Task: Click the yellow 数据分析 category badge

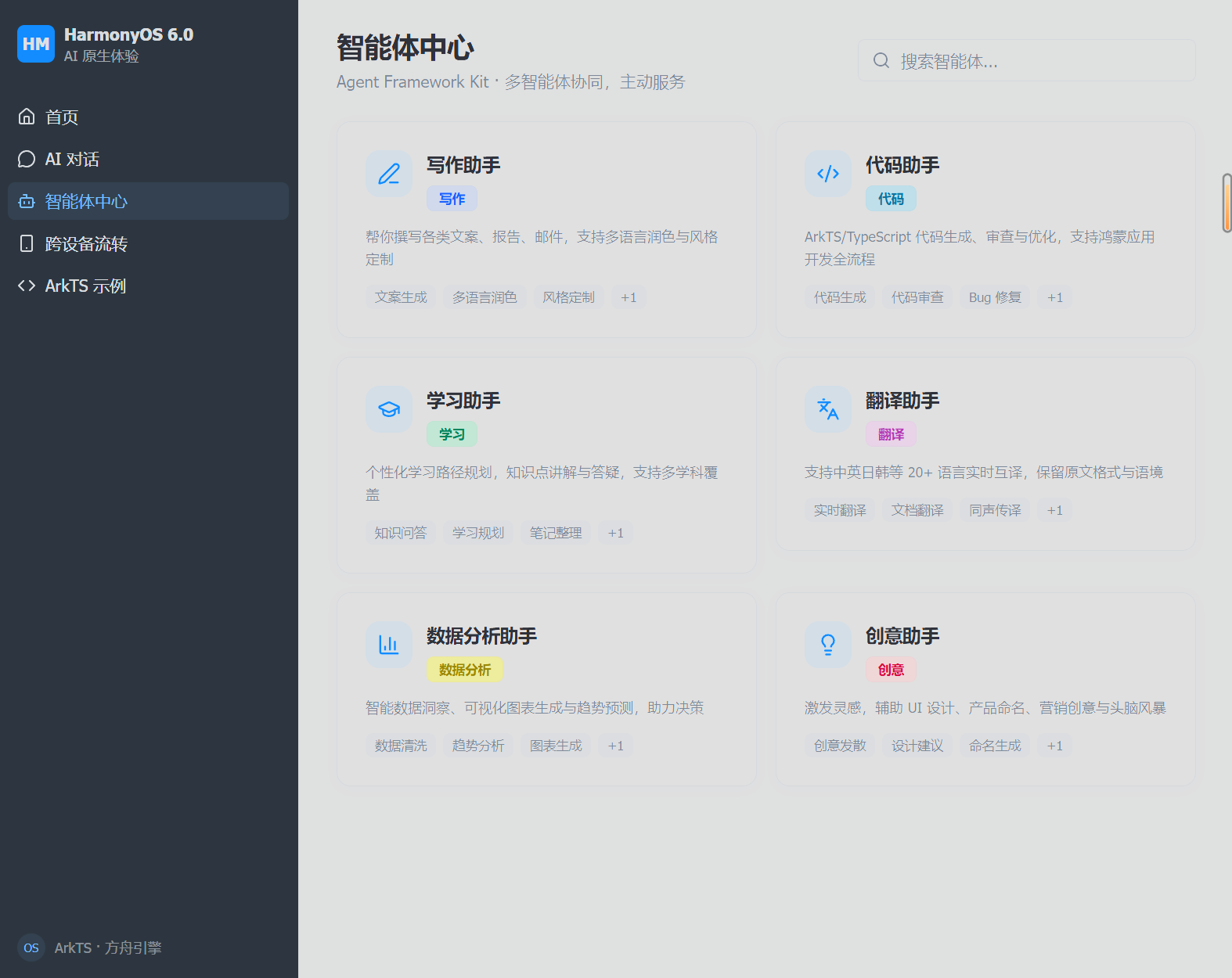Action: tap(465, 670)
